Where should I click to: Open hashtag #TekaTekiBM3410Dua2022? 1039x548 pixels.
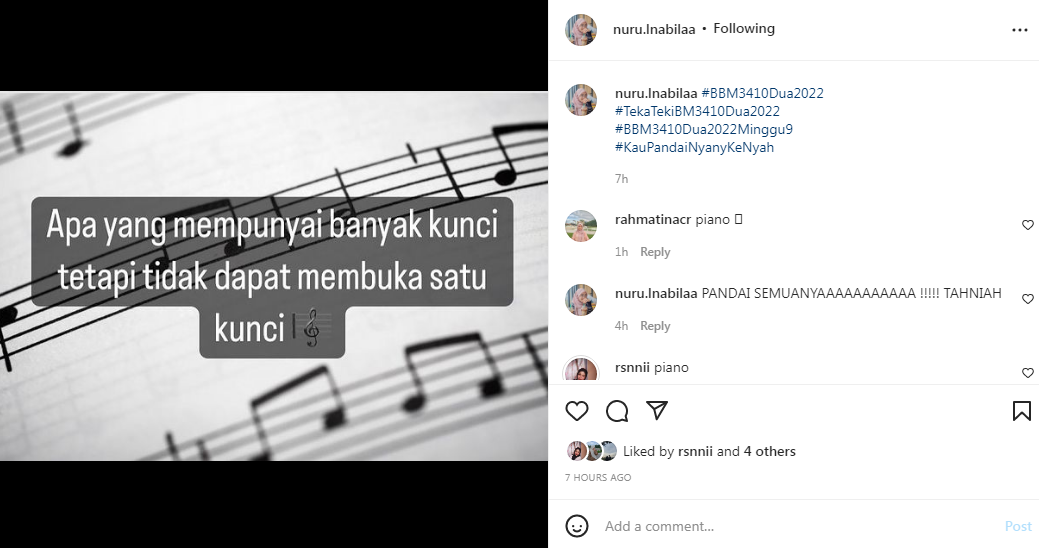(697, 111)
